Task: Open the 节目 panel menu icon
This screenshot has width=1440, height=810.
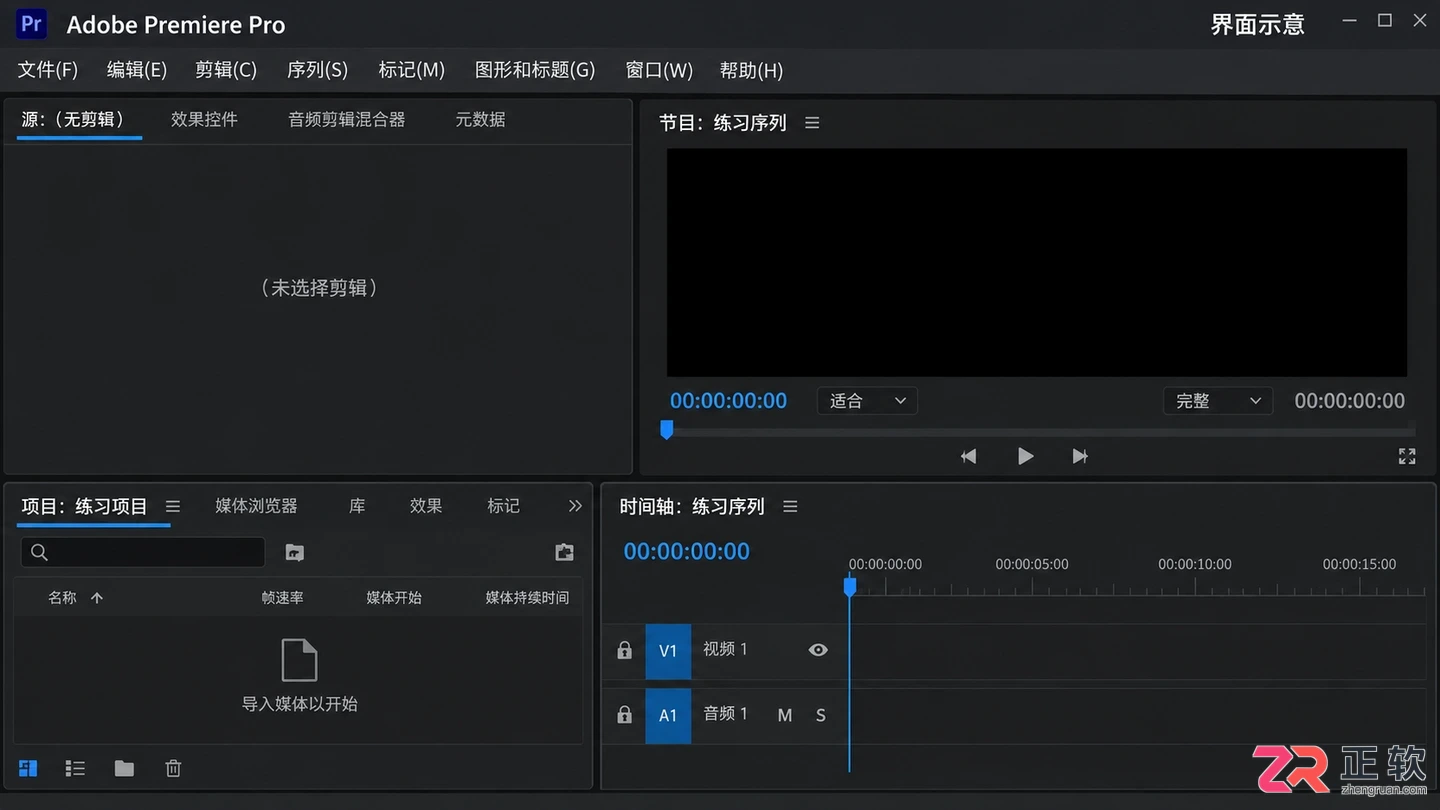Action: click(812, 123)
